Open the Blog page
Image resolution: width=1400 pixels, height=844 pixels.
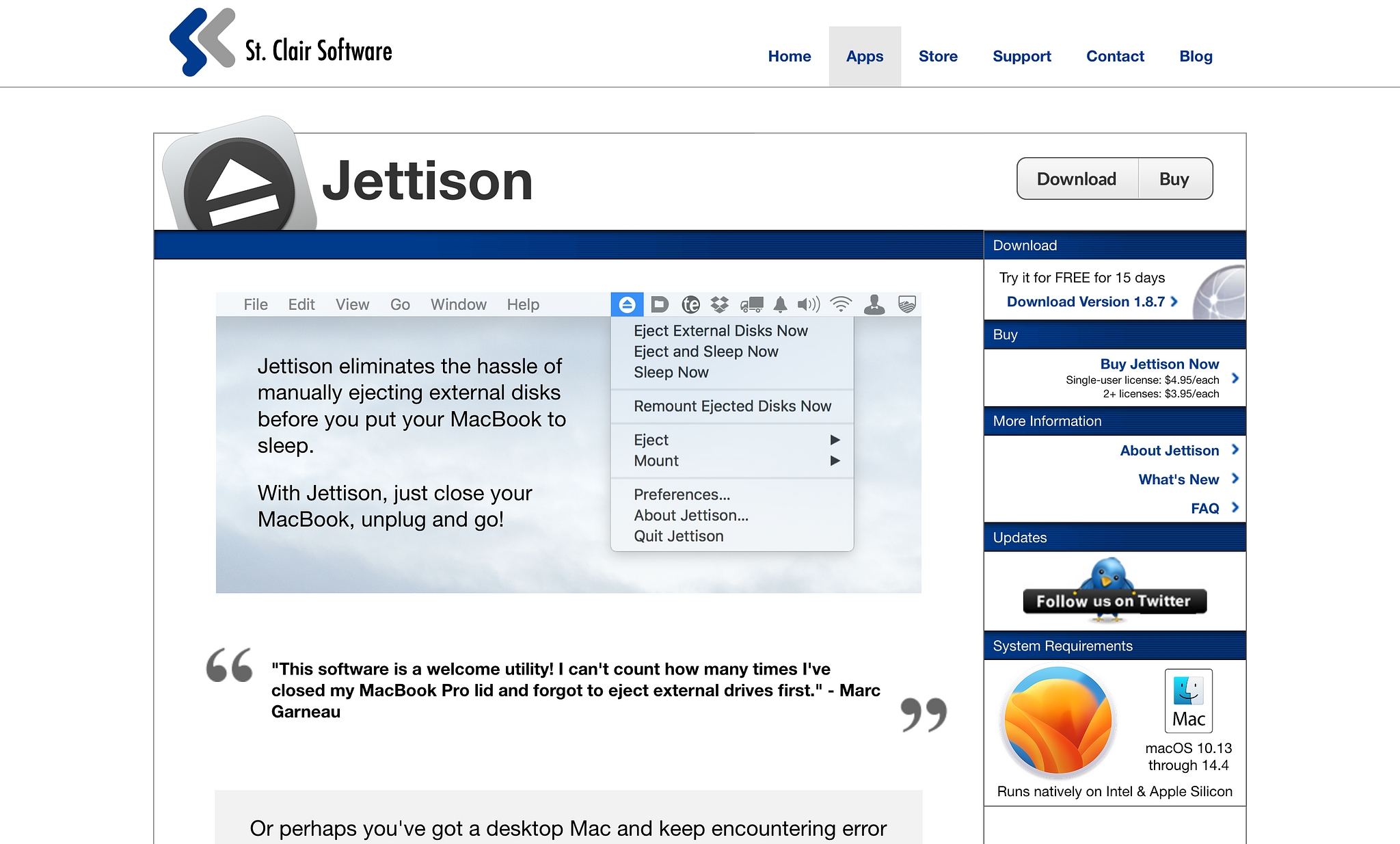click(1196, 56)
